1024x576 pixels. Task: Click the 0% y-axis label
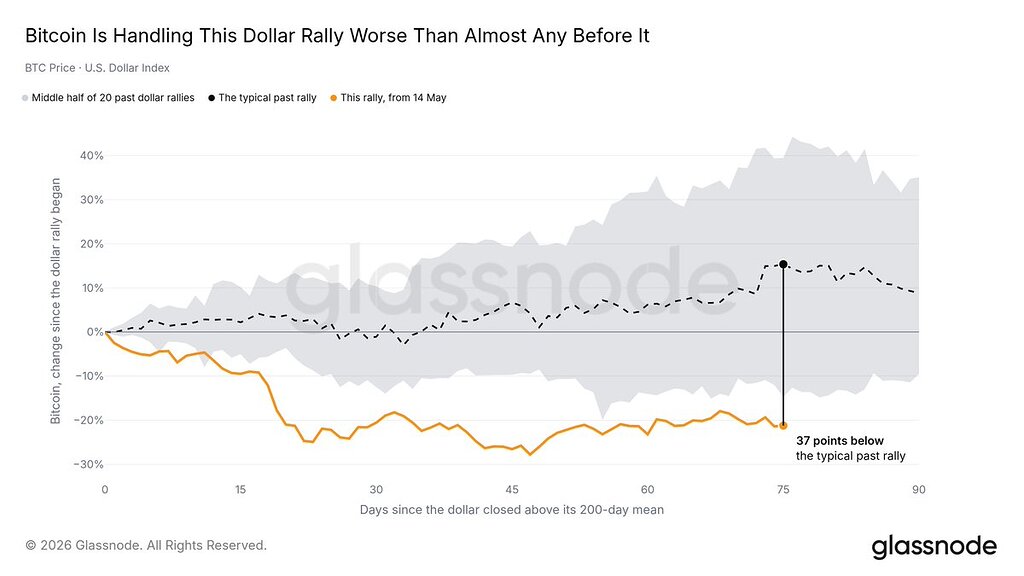pos(95,332)
